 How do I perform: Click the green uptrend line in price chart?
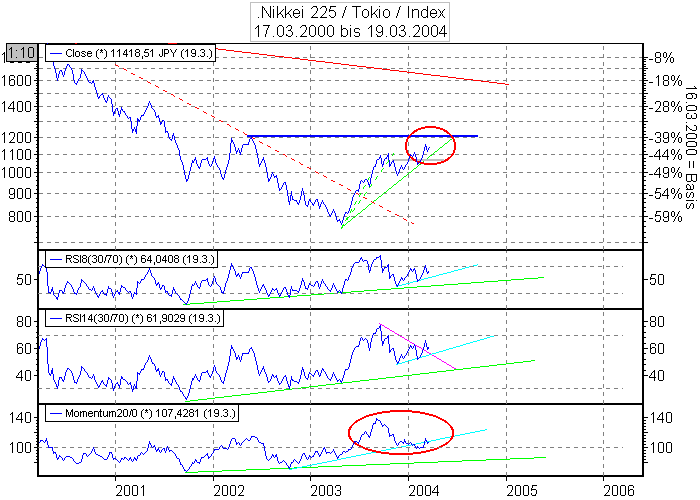pos(397,183)
